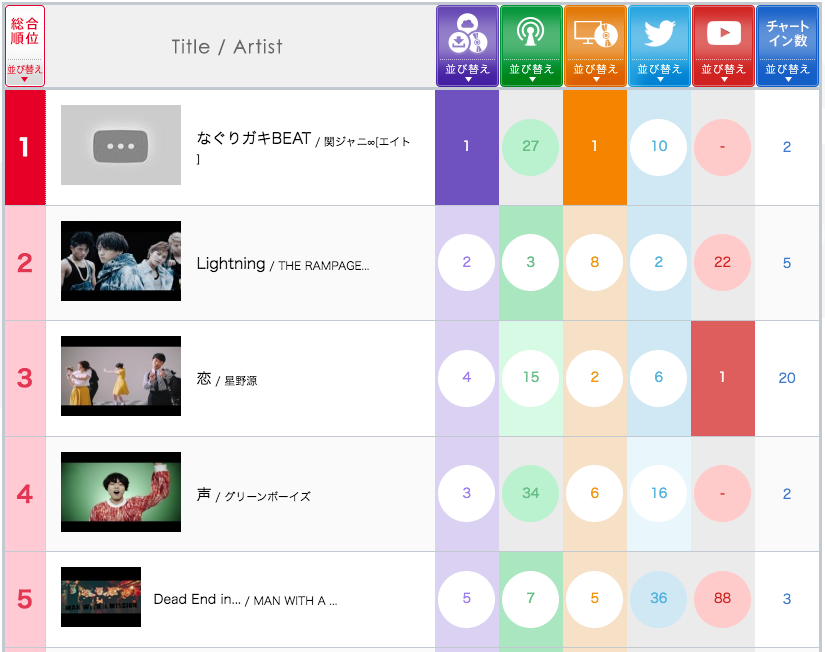
Task: Click the green radio antenna icon
Action: pos(531,34)
